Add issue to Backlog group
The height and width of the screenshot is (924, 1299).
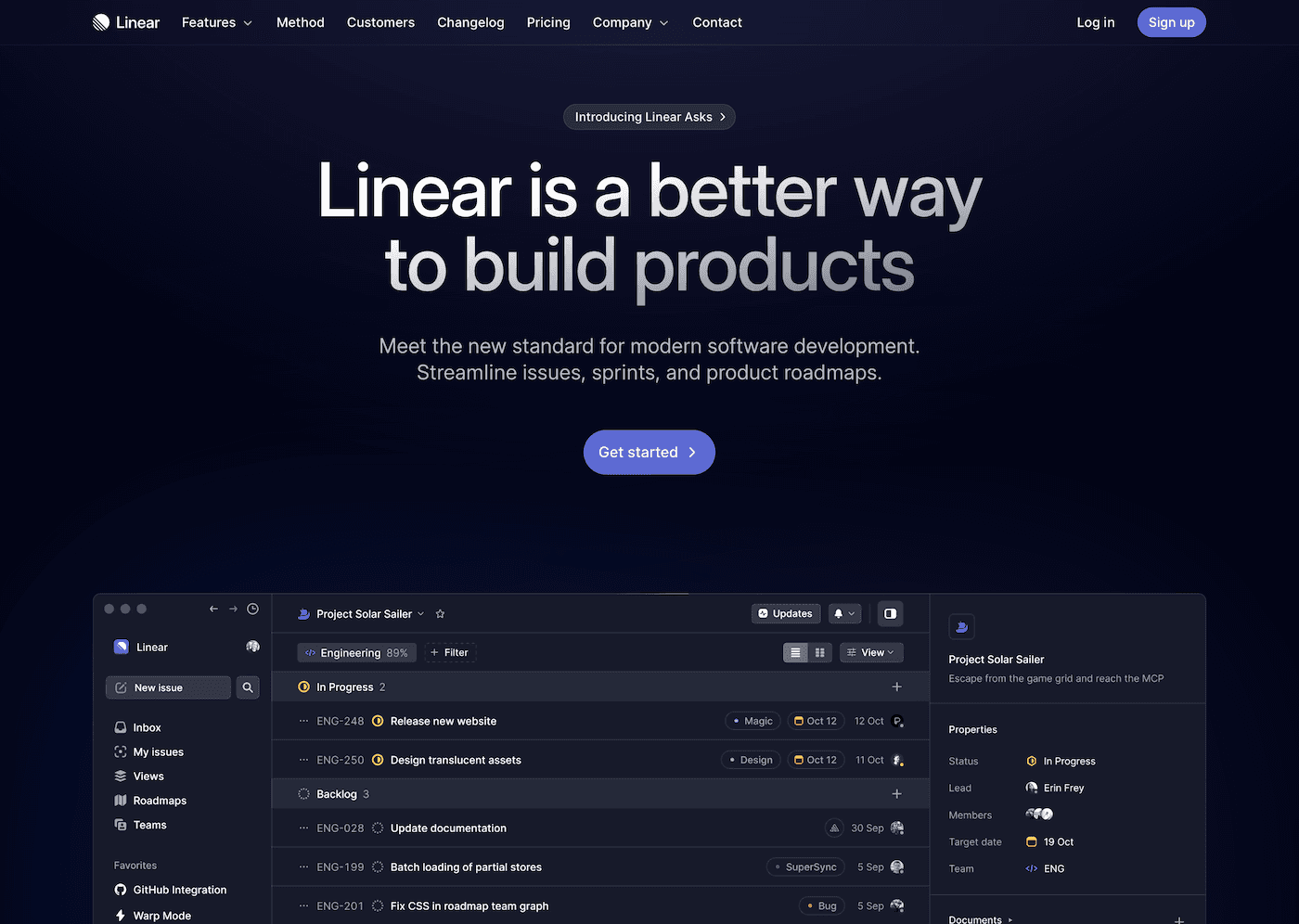coord(896,794)
